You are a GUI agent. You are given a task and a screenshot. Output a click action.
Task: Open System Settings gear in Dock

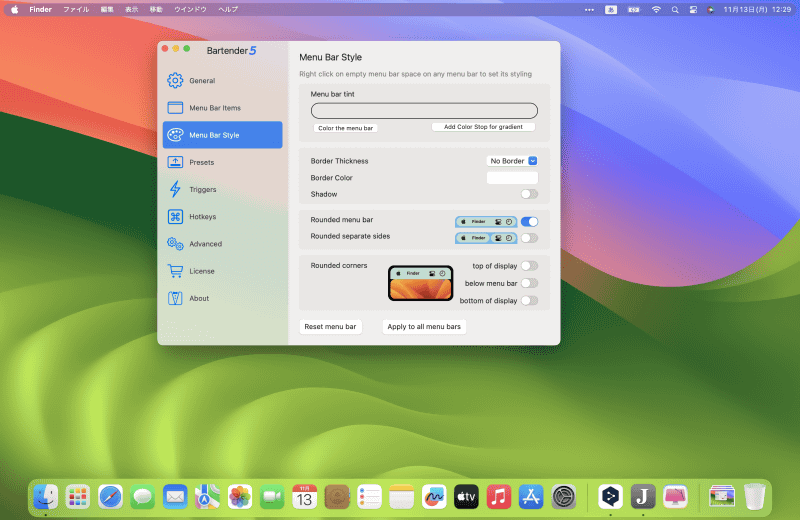564,497
